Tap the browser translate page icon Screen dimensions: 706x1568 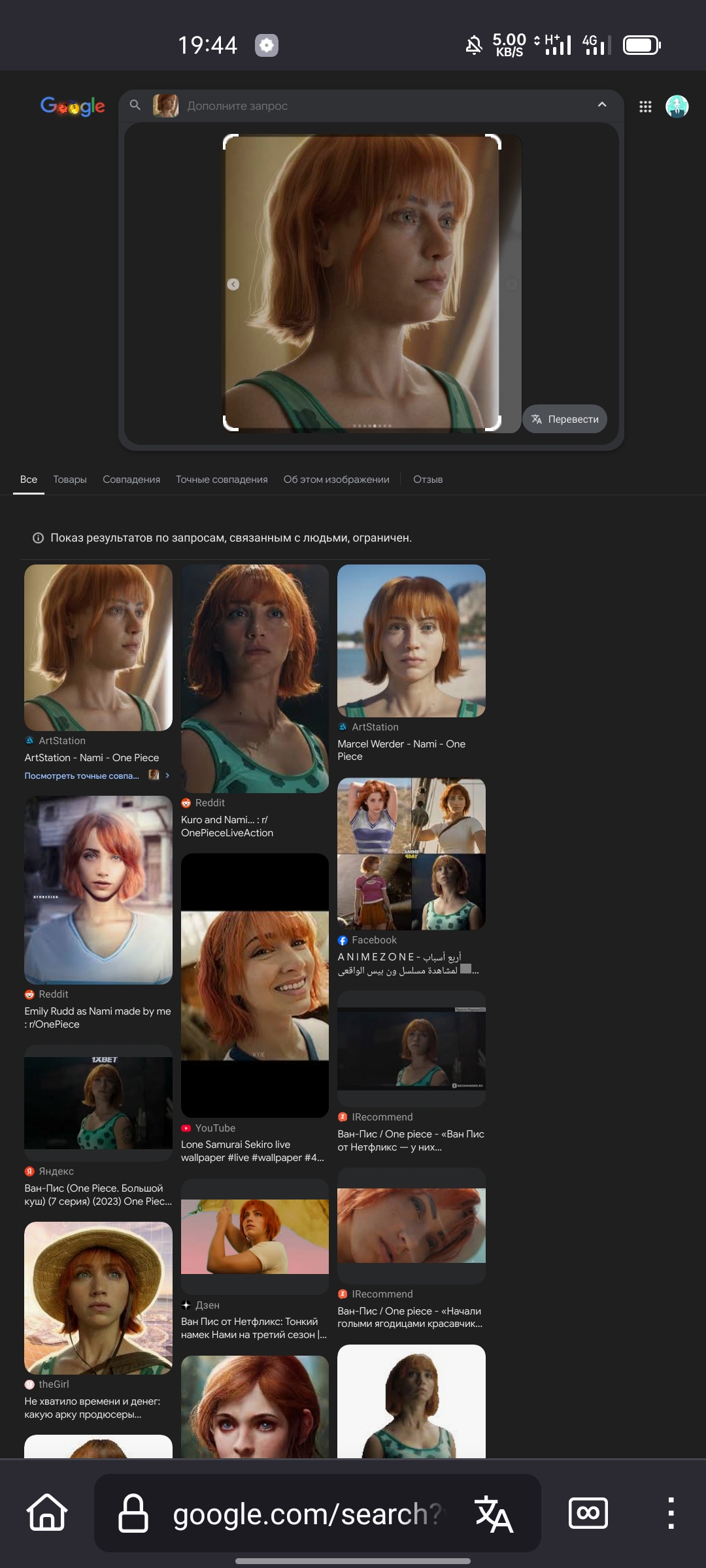[494, 1514]
